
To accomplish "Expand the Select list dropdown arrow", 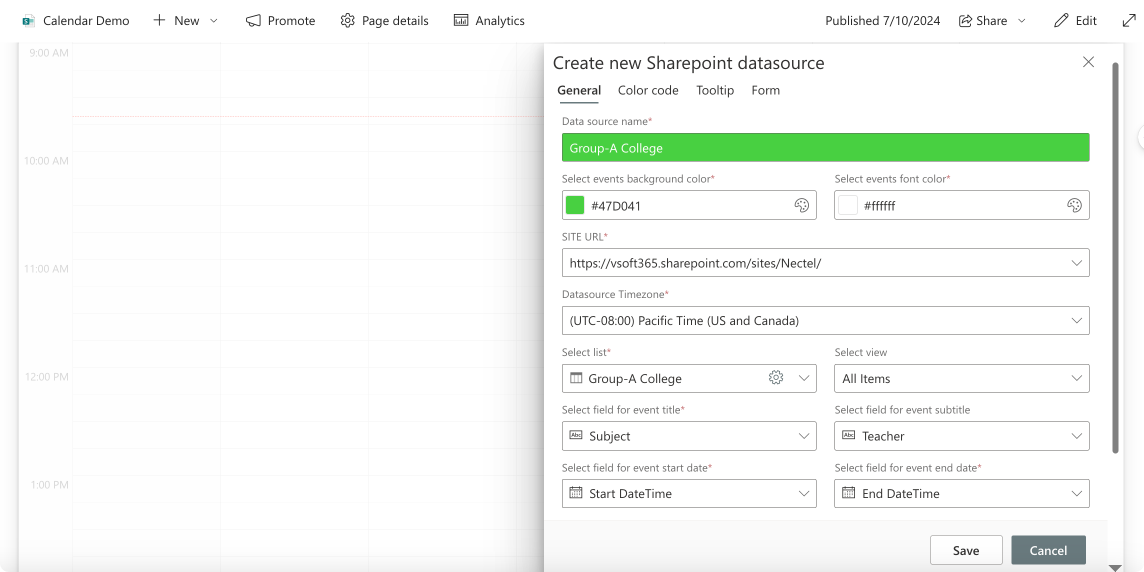I will 803,378.
